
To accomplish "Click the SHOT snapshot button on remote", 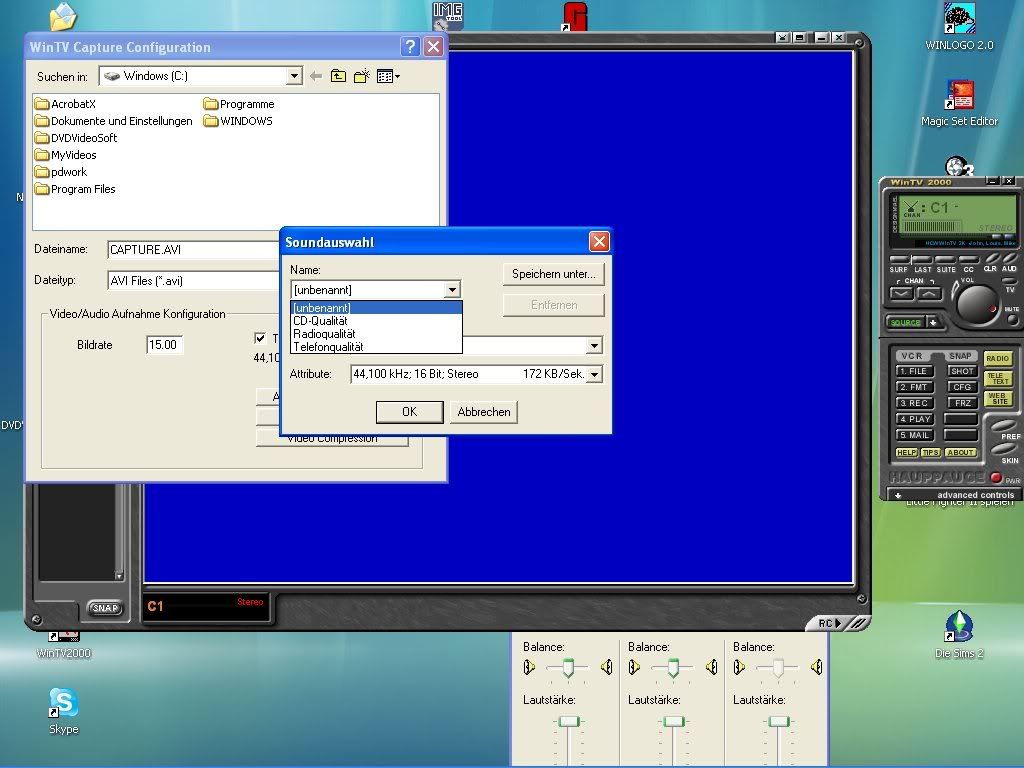I will pos(963,371).
